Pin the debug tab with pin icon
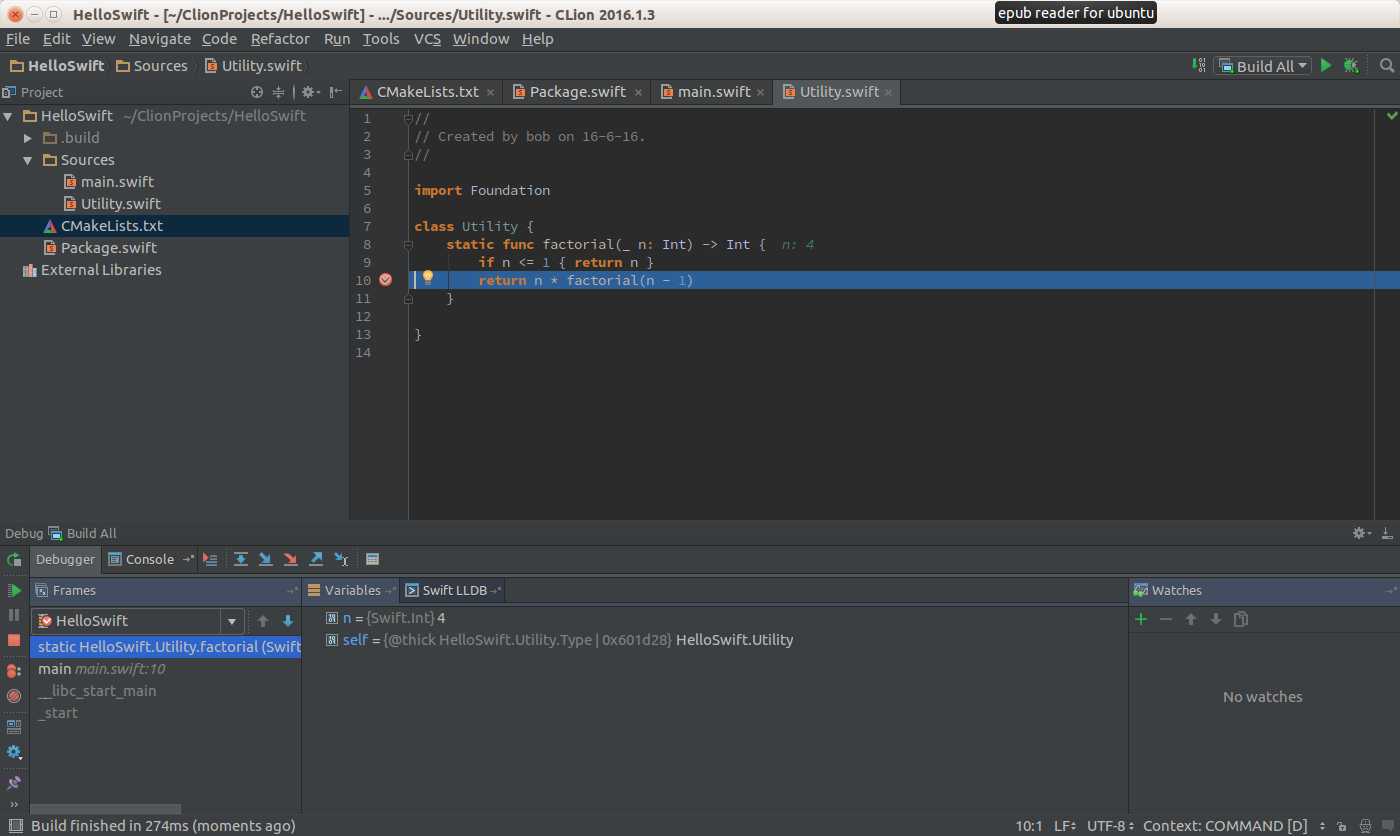Viewport: 1400px width, 836px height. pyautogui.click(x=14, y=783)
